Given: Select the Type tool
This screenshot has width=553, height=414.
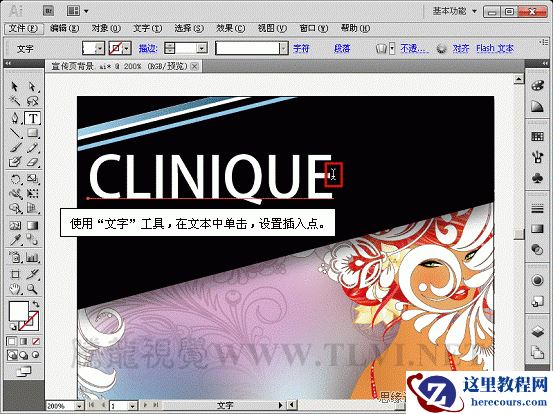Looking at the screenshot, I should pyautogui.click(x=33, y=118).
